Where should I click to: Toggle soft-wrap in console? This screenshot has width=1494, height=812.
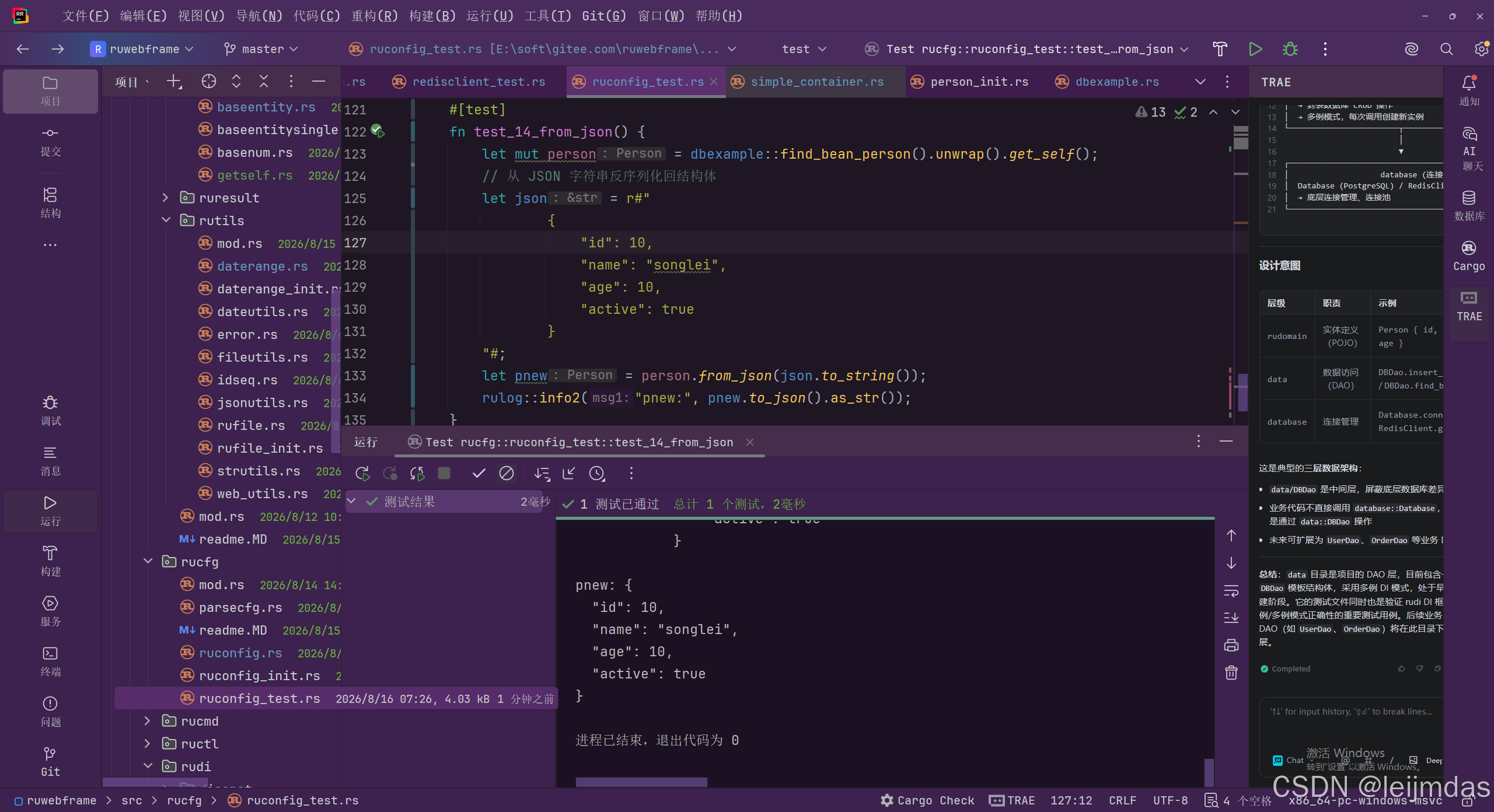pyautogui.click(x=1231, y=590)
